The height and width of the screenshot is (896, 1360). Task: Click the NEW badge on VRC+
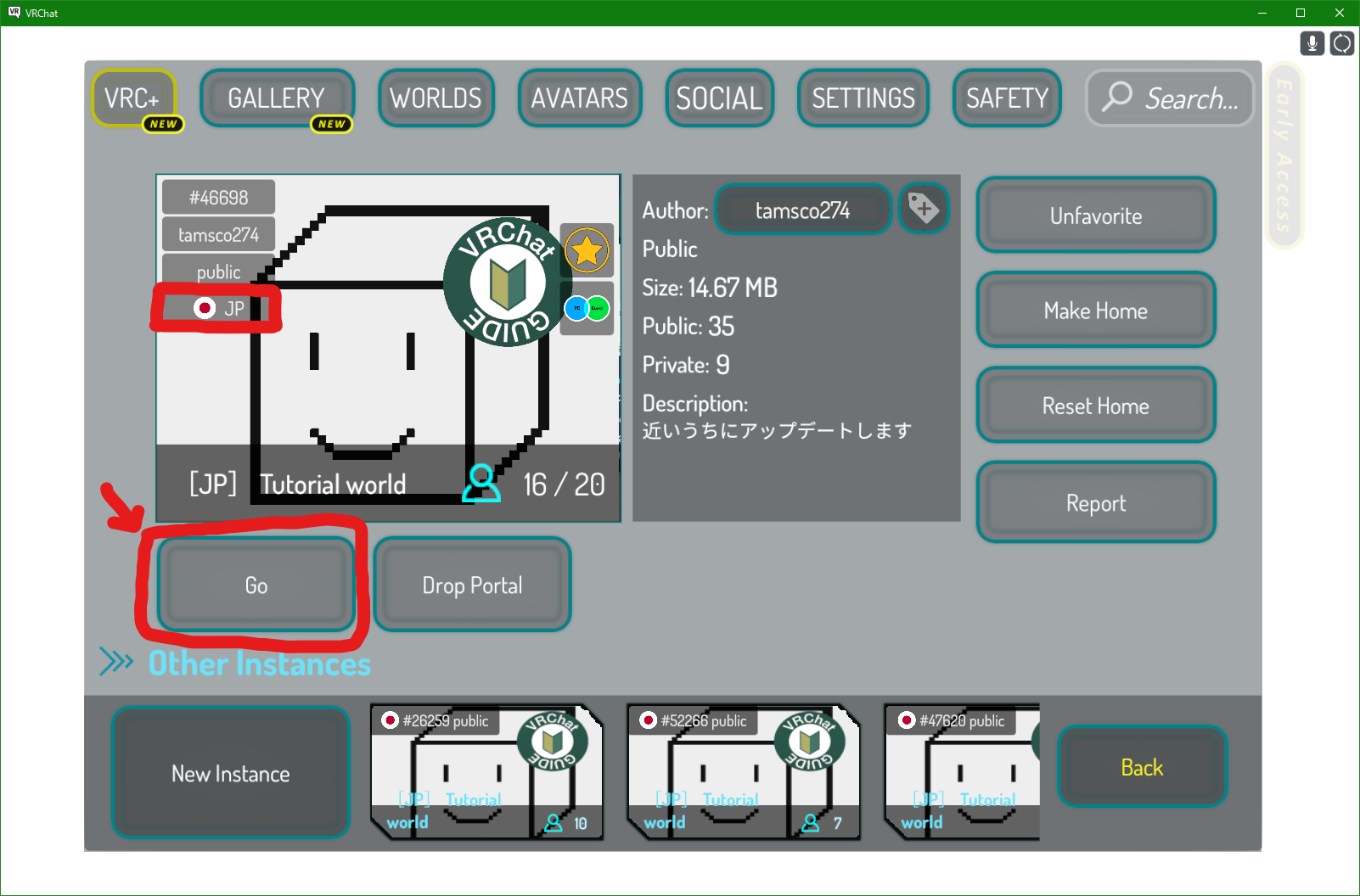coord(163,124)
